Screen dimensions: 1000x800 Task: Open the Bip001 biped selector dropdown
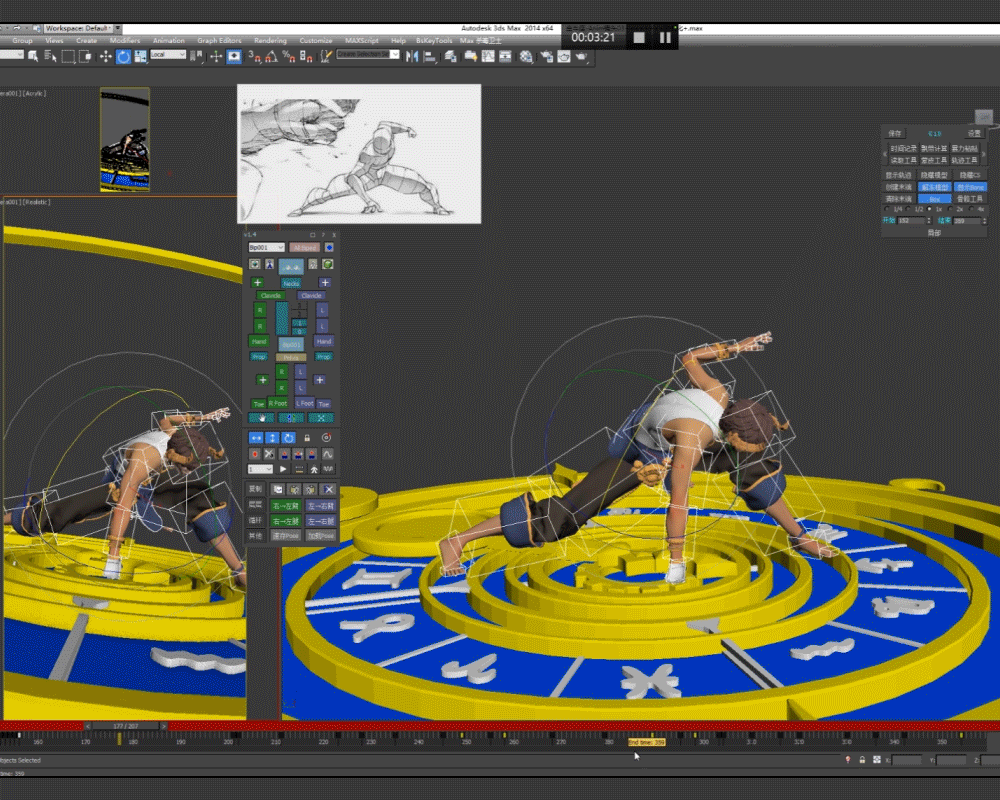click(266, 248)
